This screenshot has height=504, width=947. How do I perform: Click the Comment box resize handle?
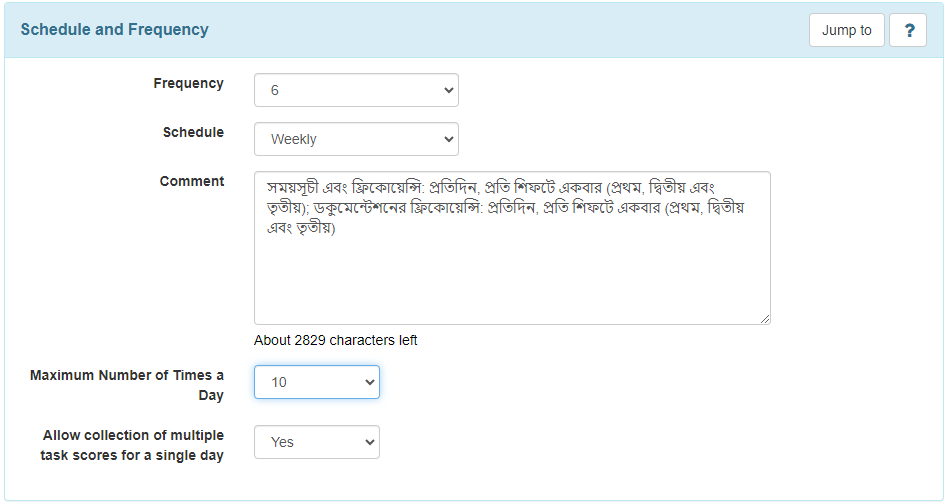coord(765,319)
